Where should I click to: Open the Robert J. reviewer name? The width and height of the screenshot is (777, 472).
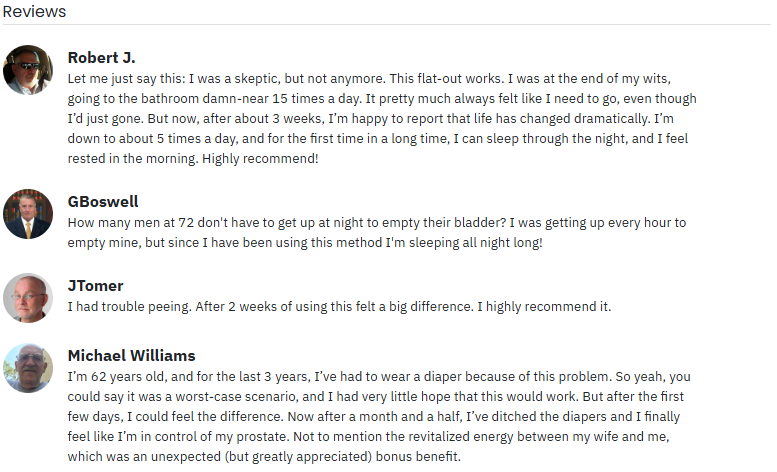[x=102, y=58]
